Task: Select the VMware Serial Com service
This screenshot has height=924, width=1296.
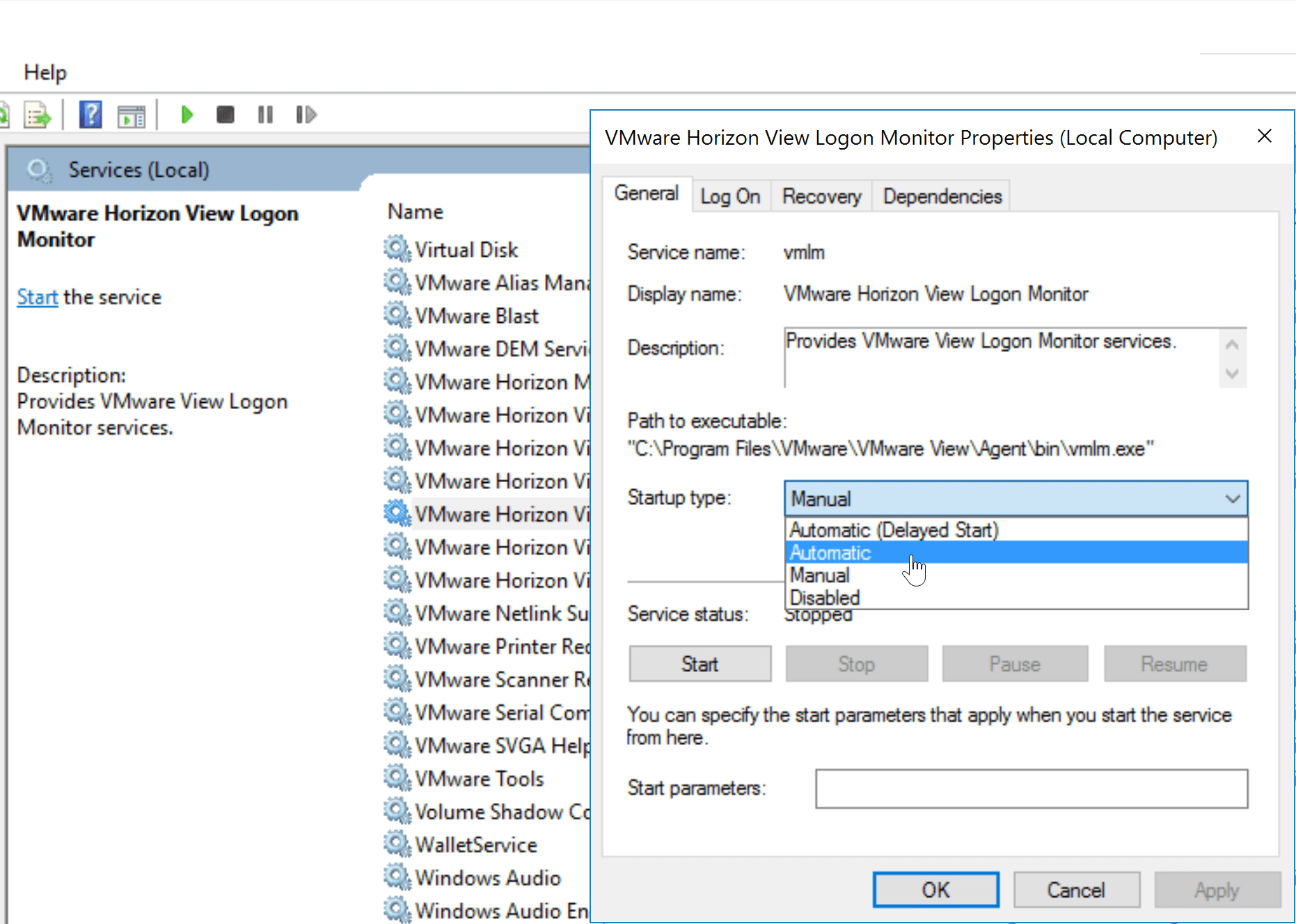Action: coord(486,712)
